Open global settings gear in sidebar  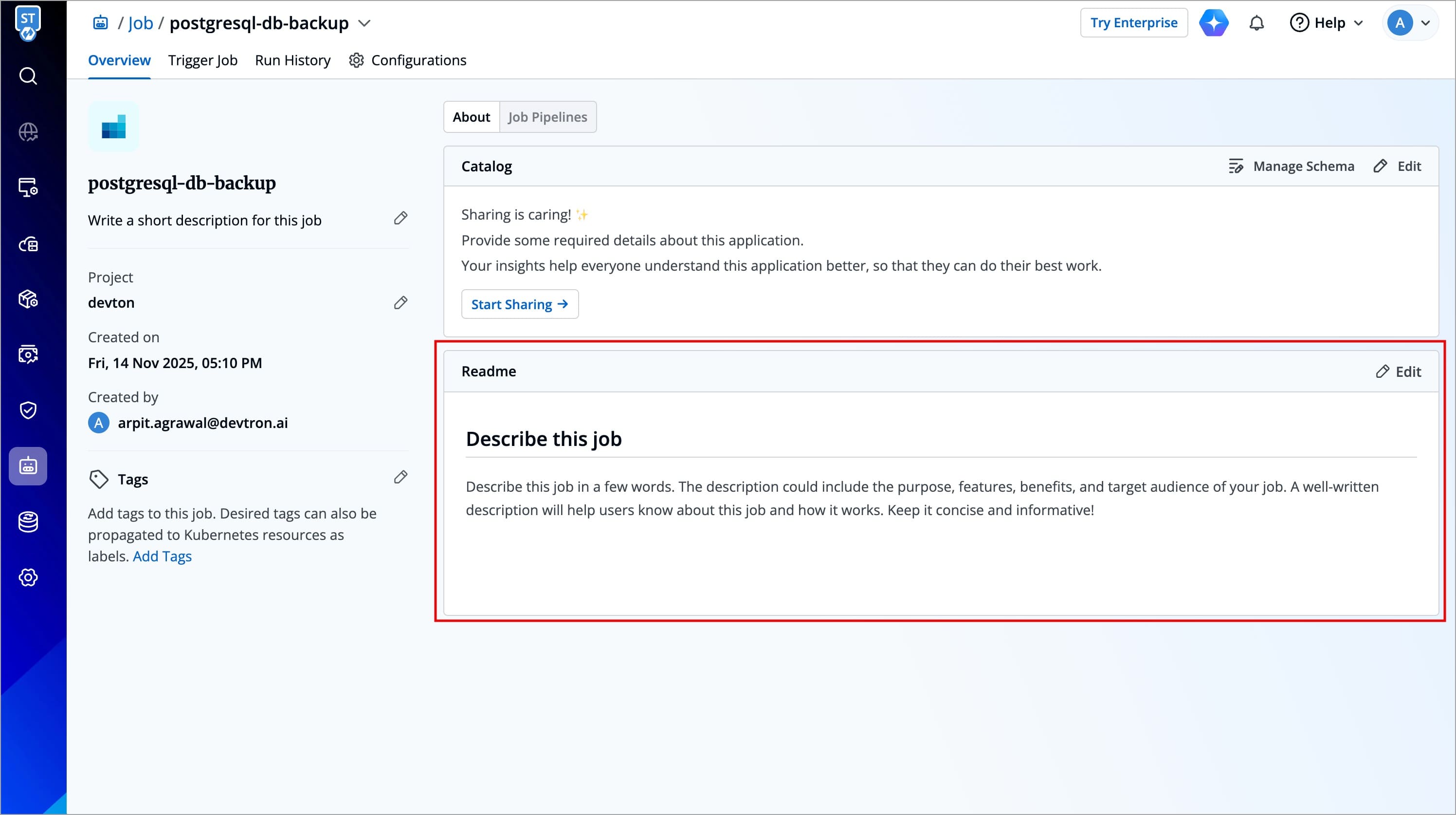[28, 577]
